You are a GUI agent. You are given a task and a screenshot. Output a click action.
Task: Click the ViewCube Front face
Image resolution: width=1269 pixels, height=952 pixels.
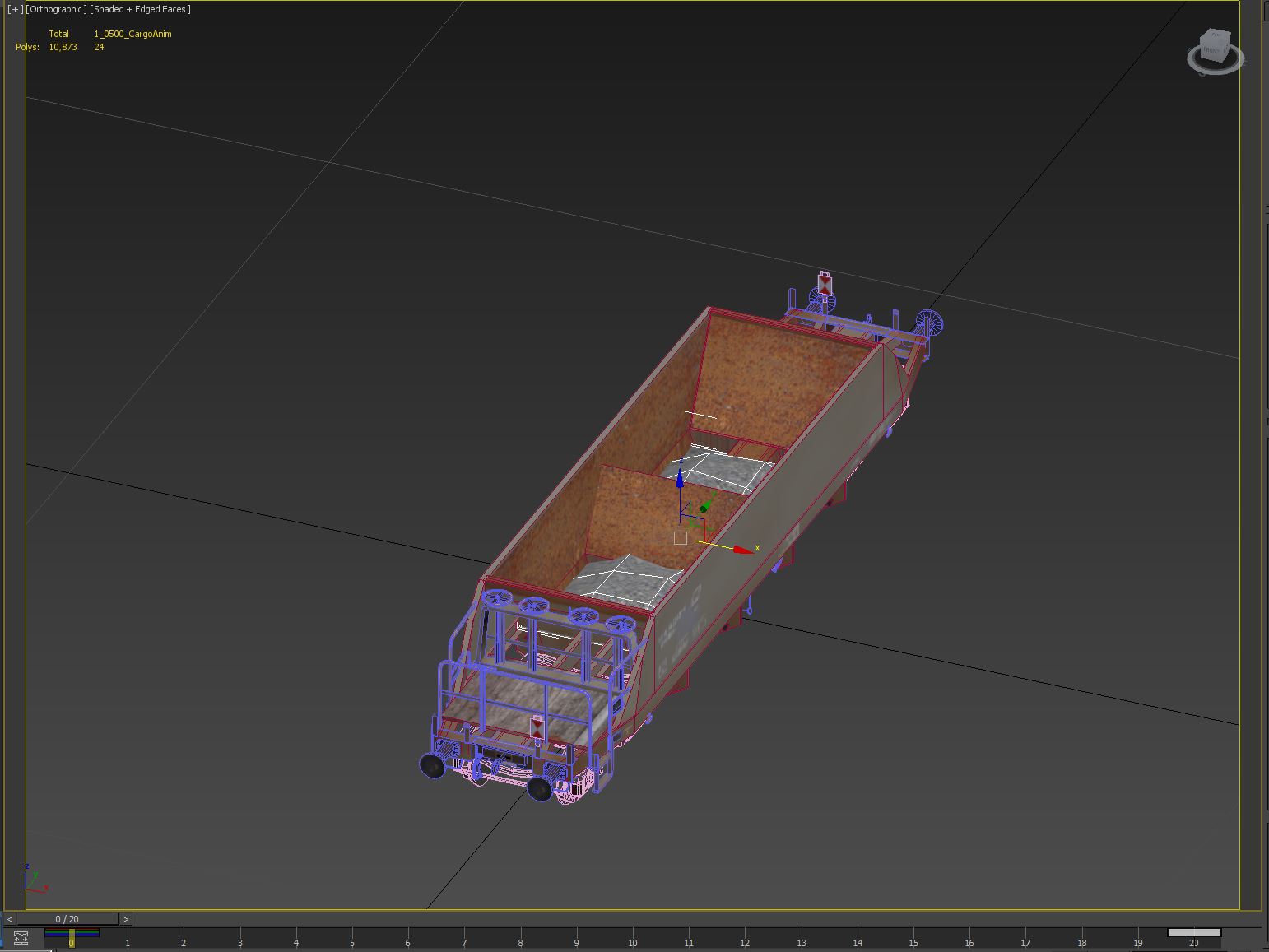coord(1213,49)
